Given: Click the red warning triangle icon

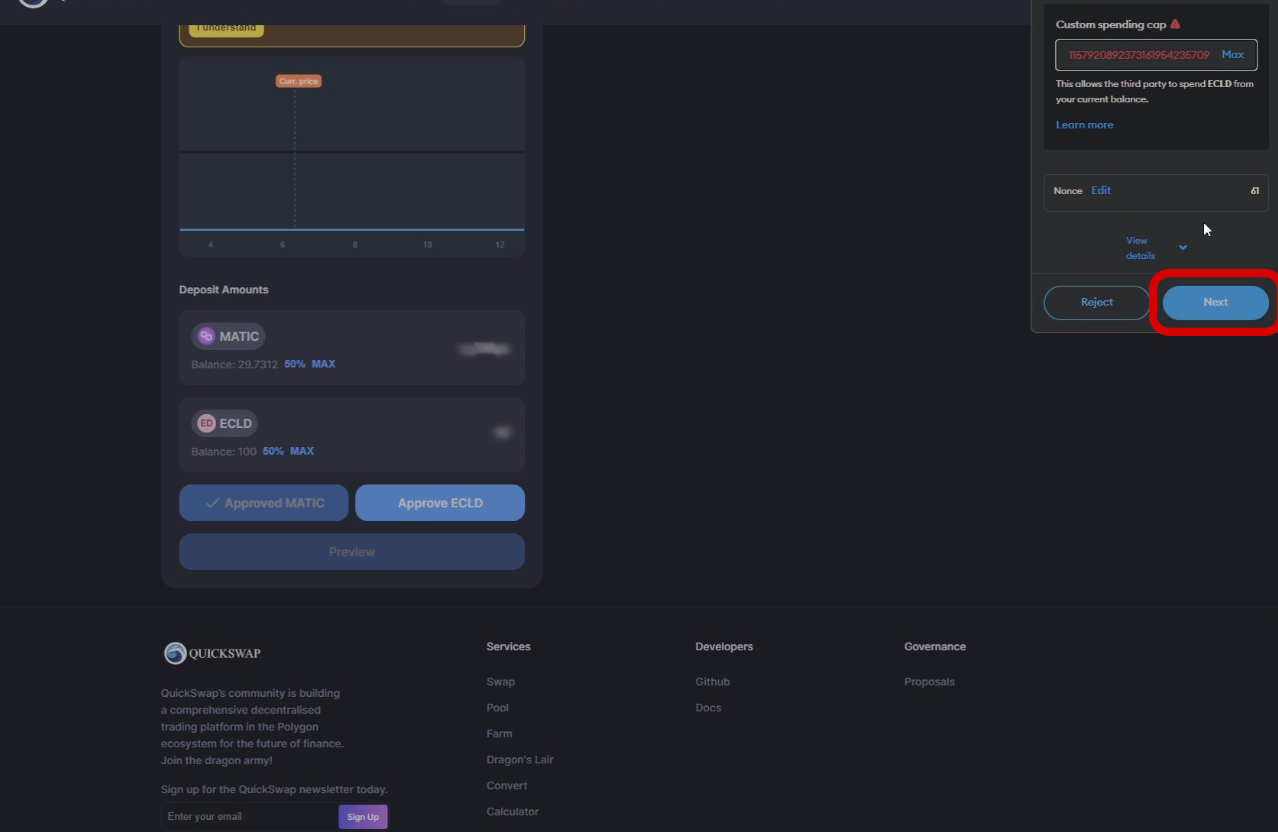Looking at the screenshot, I should pos(1175,24).
